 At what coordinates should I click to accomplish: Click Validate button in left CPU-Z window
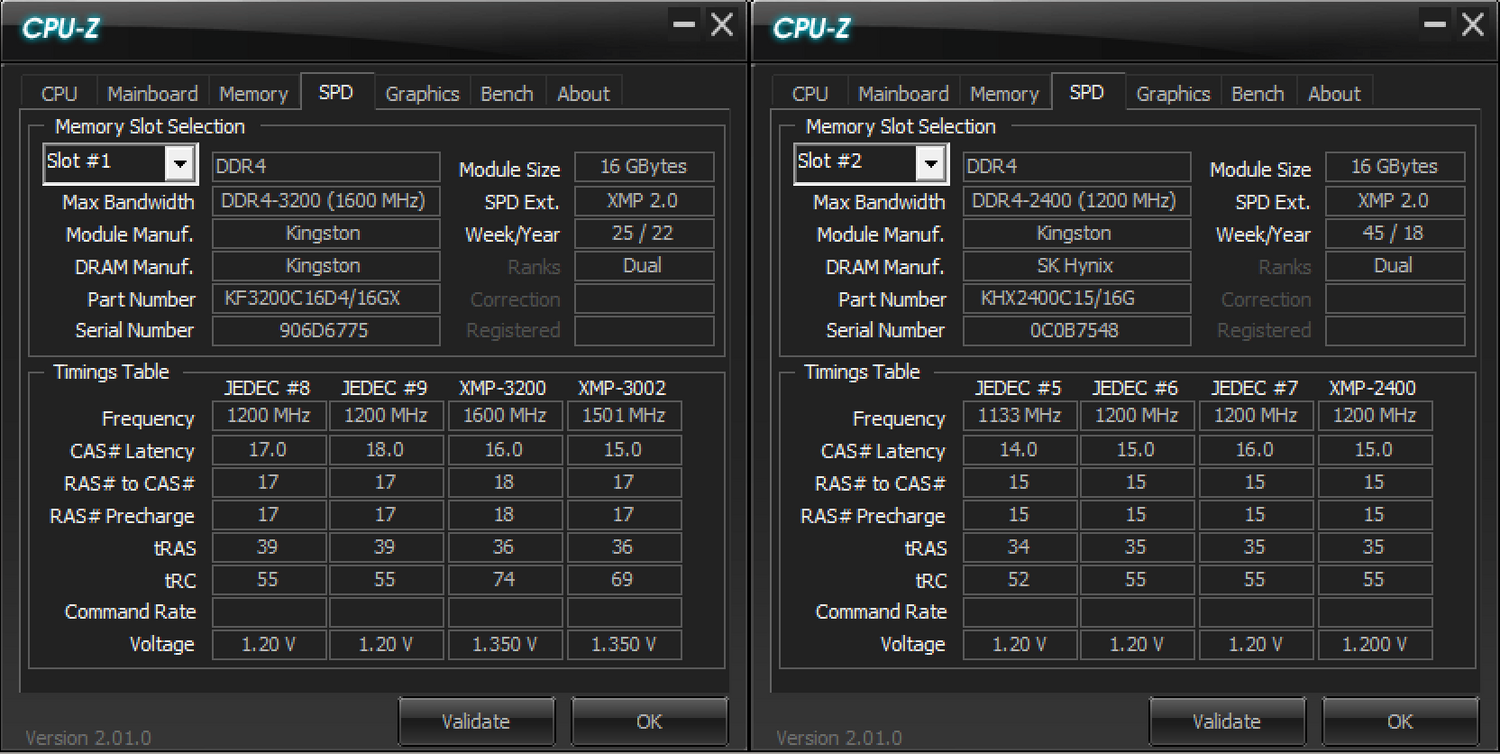[x=476, y=721]
